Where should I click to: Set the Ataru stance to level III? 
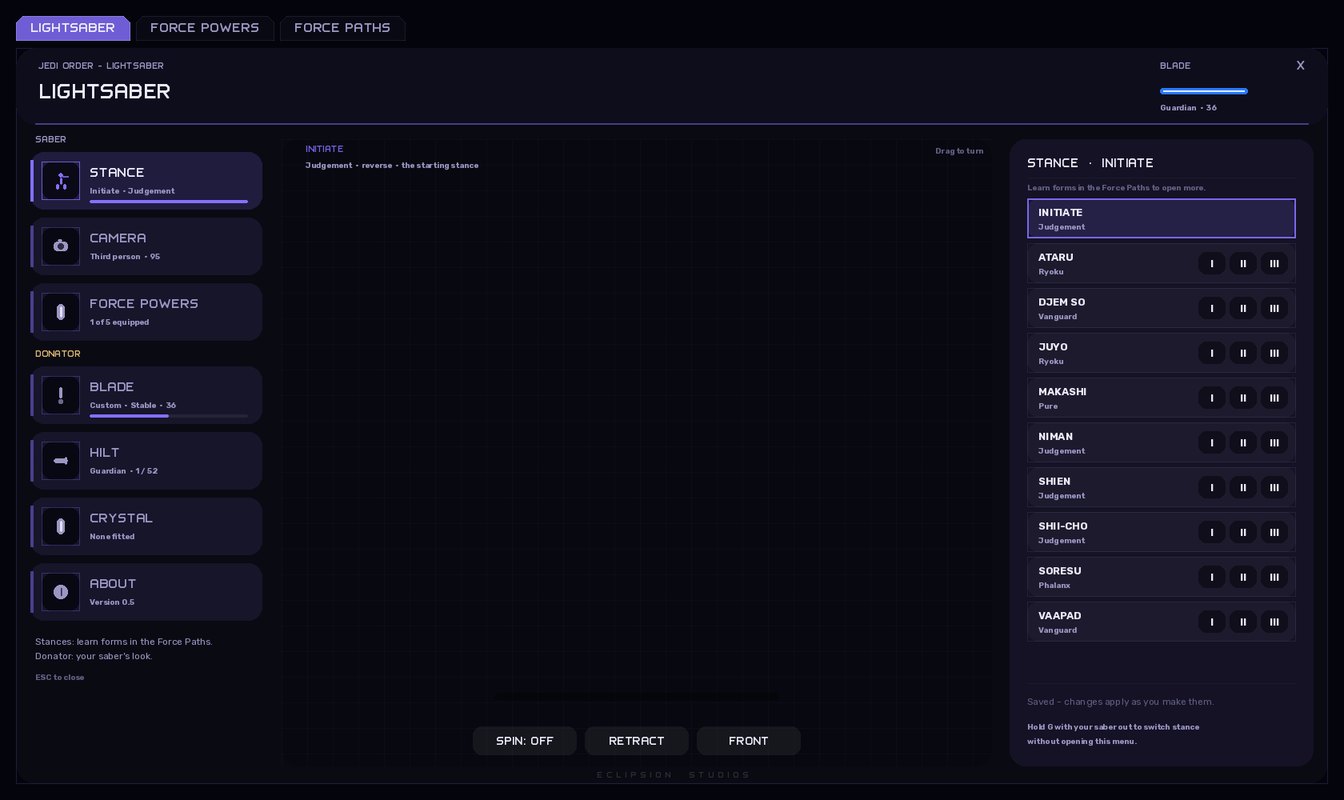tap(1274, 264)
